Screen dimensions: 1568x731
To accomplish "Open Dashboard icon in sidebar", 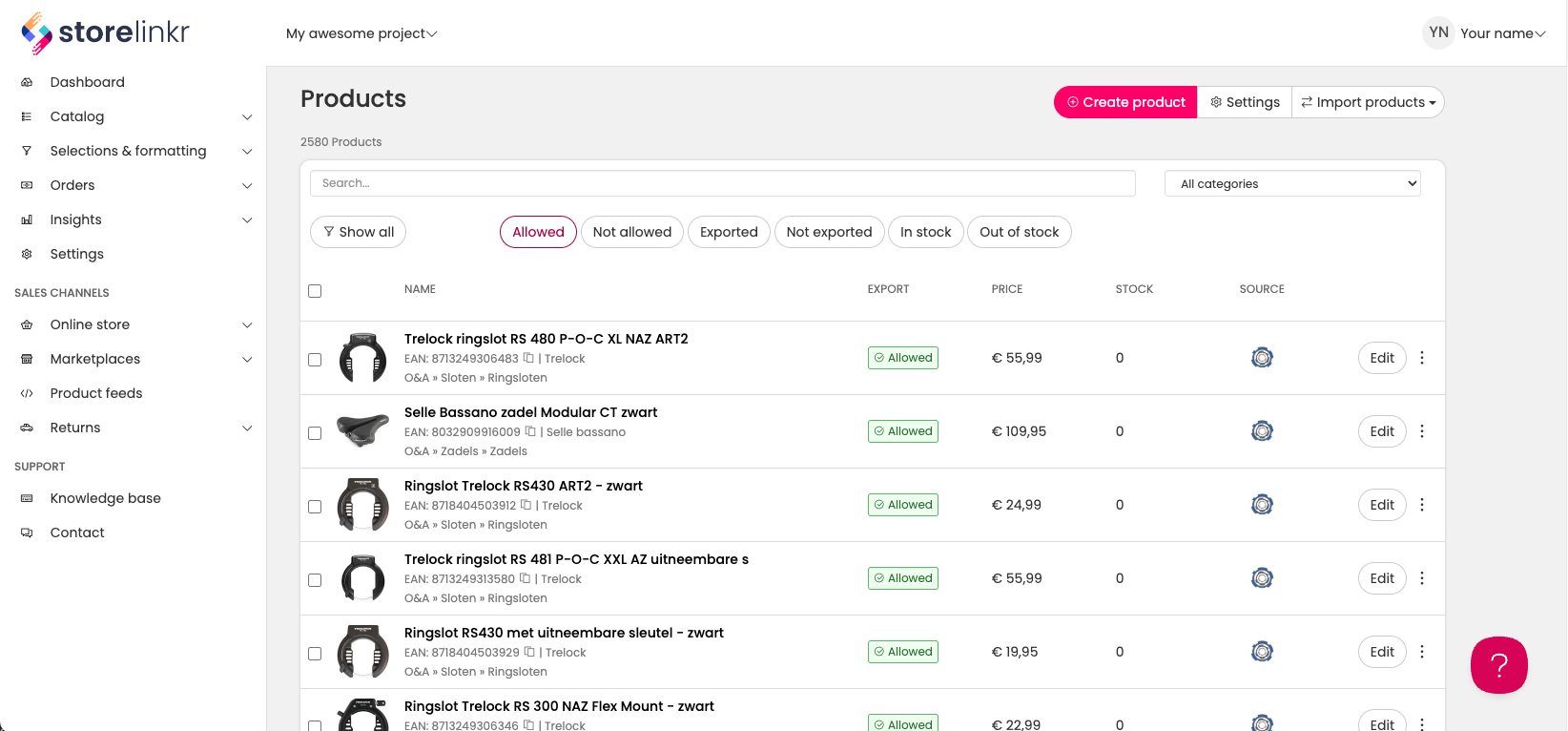I will click(x=27, y=82).
